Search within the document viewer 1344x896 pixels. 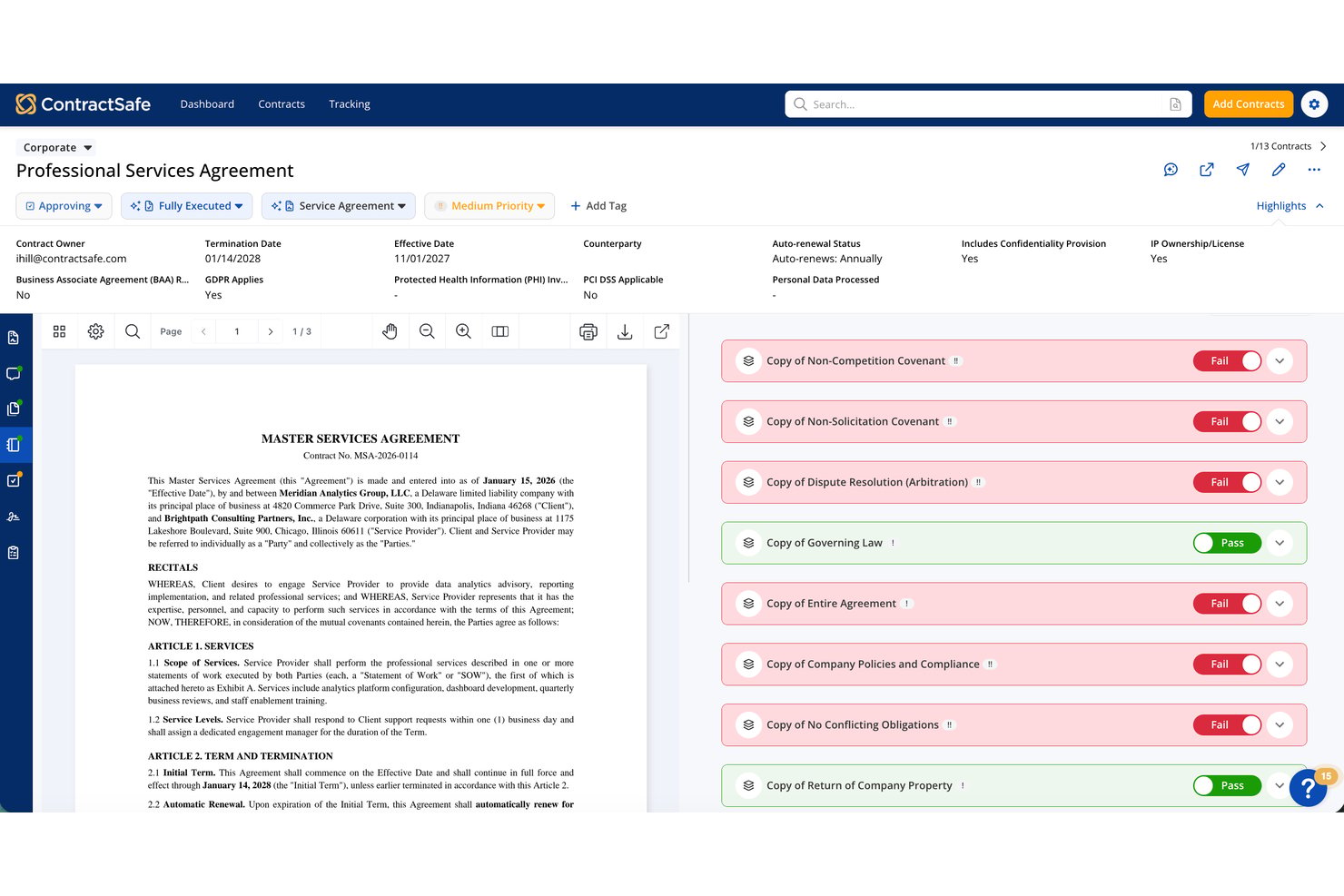[133, 331]
